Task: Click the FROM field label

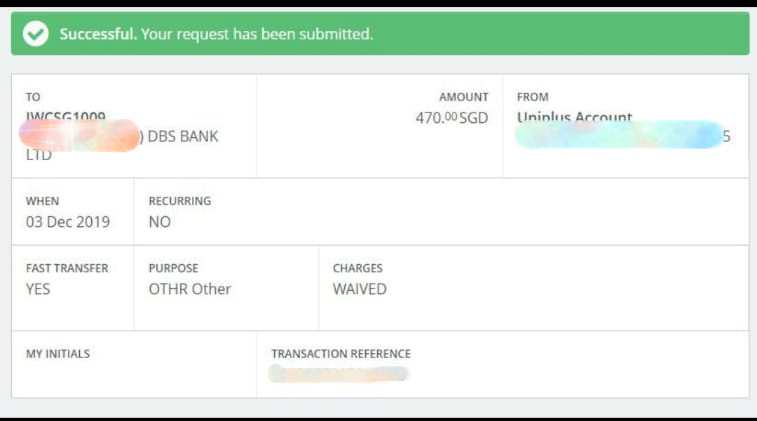Action: coord(533,97)
